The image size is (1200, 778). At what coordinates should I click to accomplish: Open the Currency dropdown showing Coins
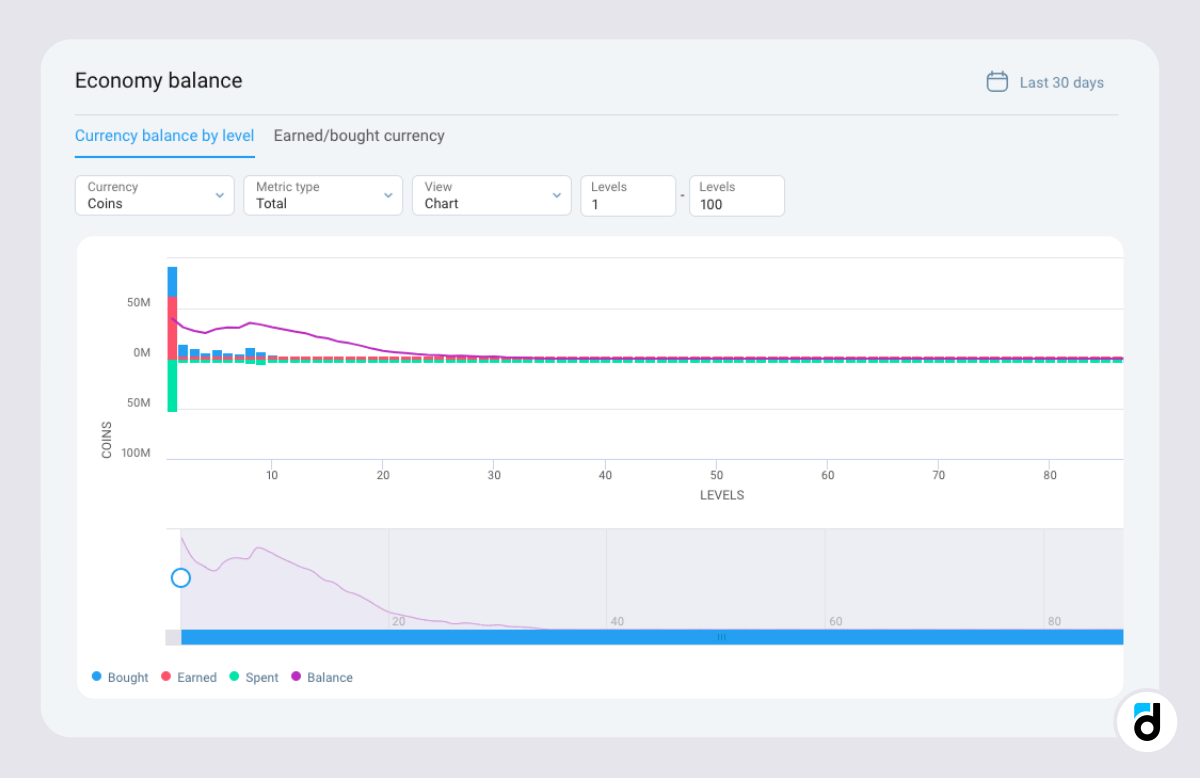[x=155, y=196]
